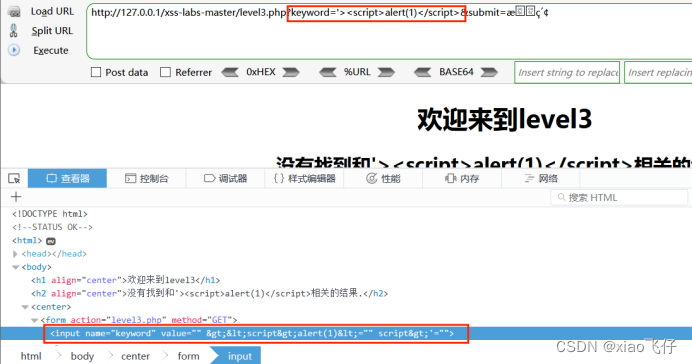Click the Execute label
Image resolution: width=692 pixels, height=364 pixels.
51,50
